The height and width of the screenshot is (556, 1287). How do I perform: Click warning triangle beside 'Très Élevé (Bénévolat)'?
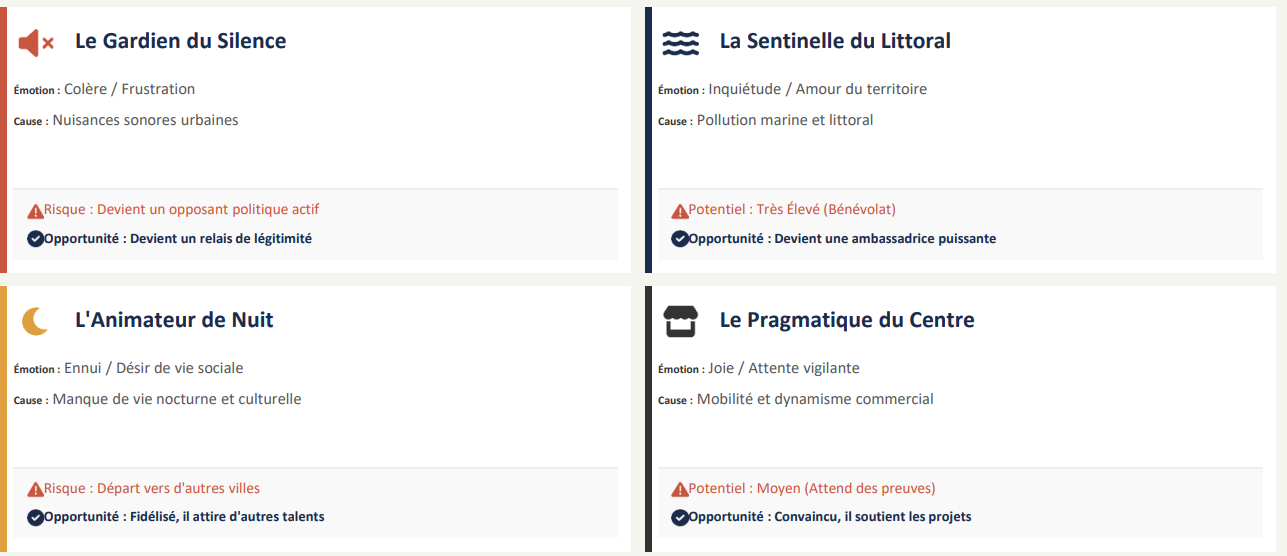click(680, 211)
